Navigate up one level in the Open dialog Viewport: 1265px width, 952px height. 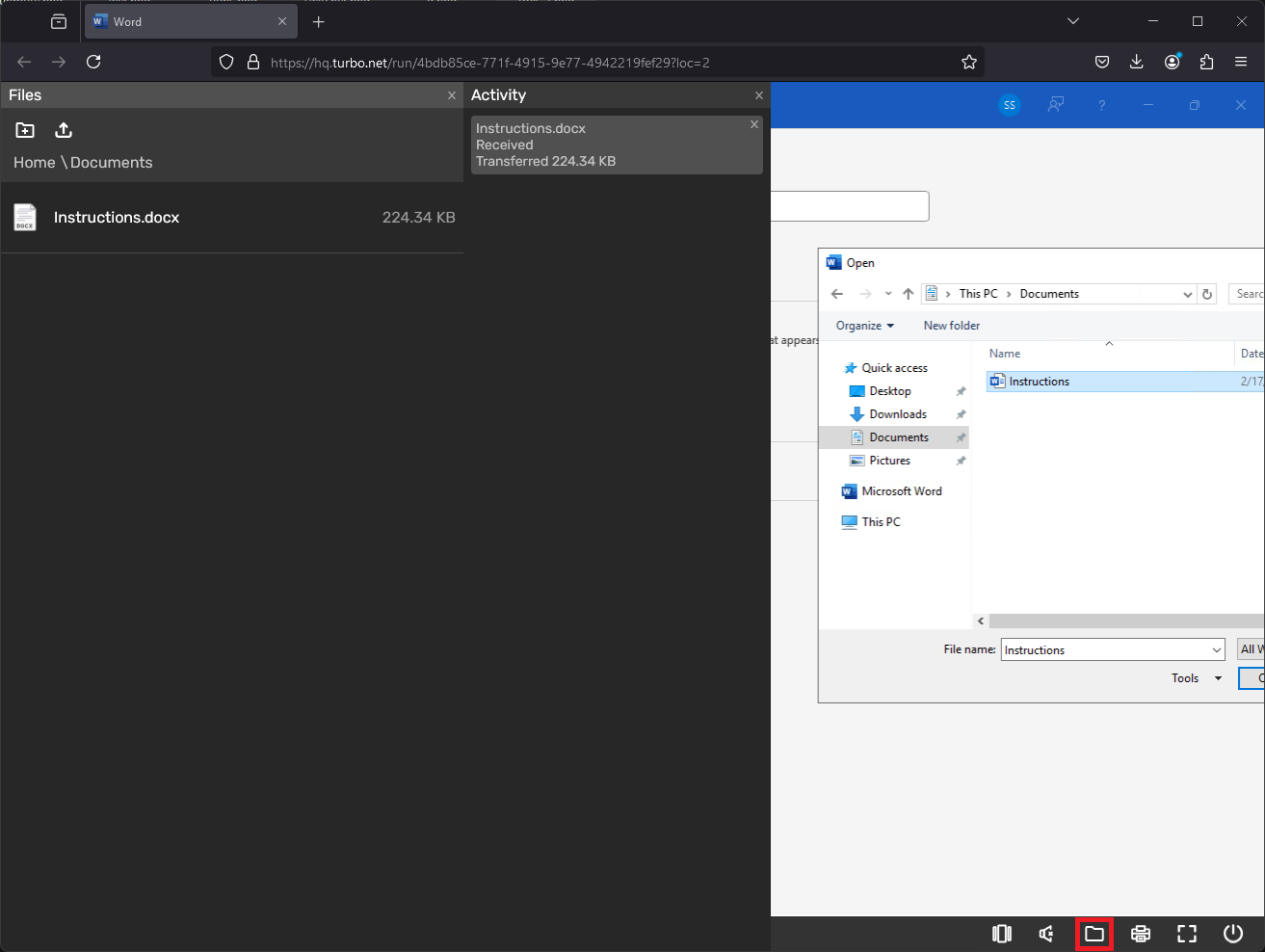point(908,293)
